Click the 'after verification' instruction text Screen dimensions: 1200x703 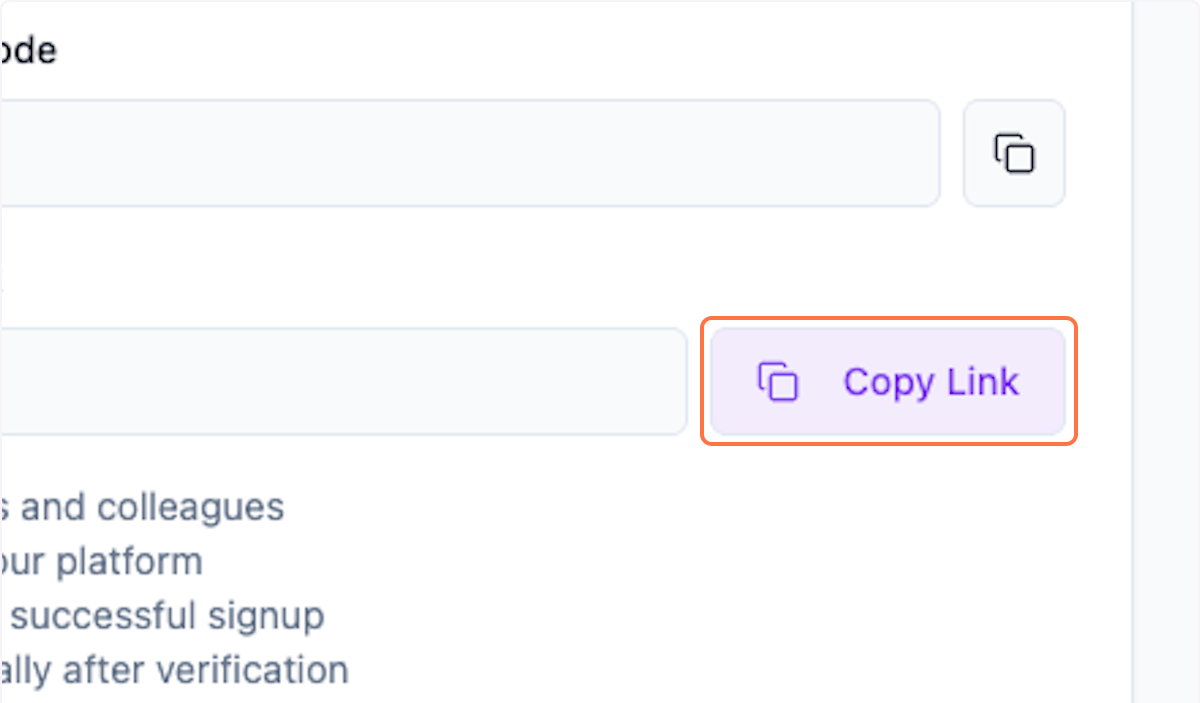(x=174, y=669)
